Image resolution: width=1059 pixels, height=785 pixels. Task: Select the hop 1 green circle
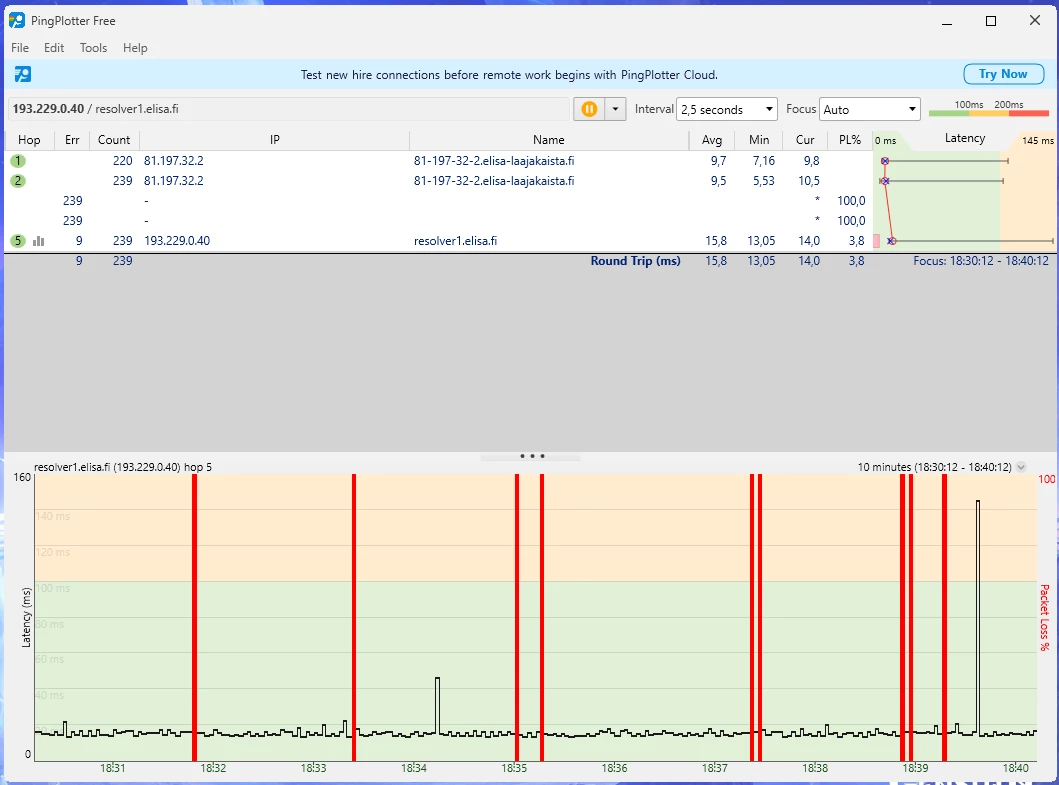point(18,161)
